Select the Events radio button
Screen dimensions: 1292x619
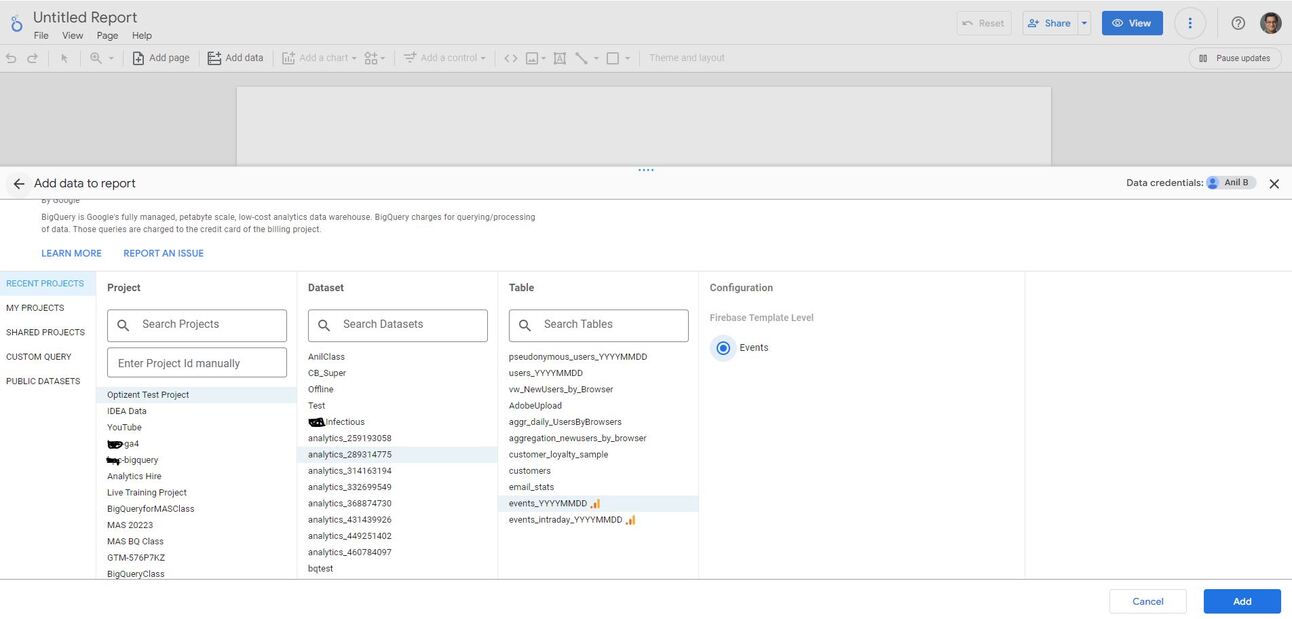tap(723, 347)
